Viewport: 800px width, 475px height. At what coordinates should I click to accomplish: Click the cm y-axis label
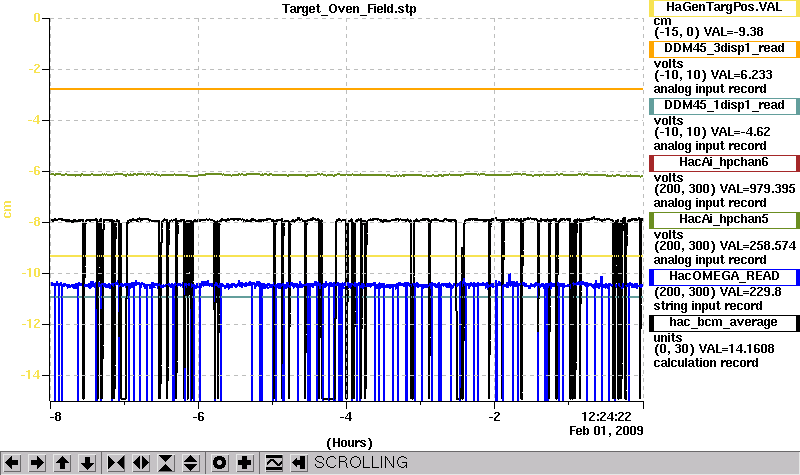tap(7, 209)
